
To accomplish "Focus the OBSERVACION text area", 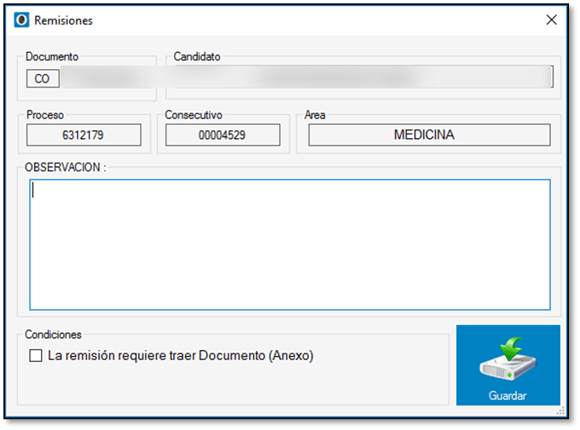I will pyautogui.click(x=290, y=245).
